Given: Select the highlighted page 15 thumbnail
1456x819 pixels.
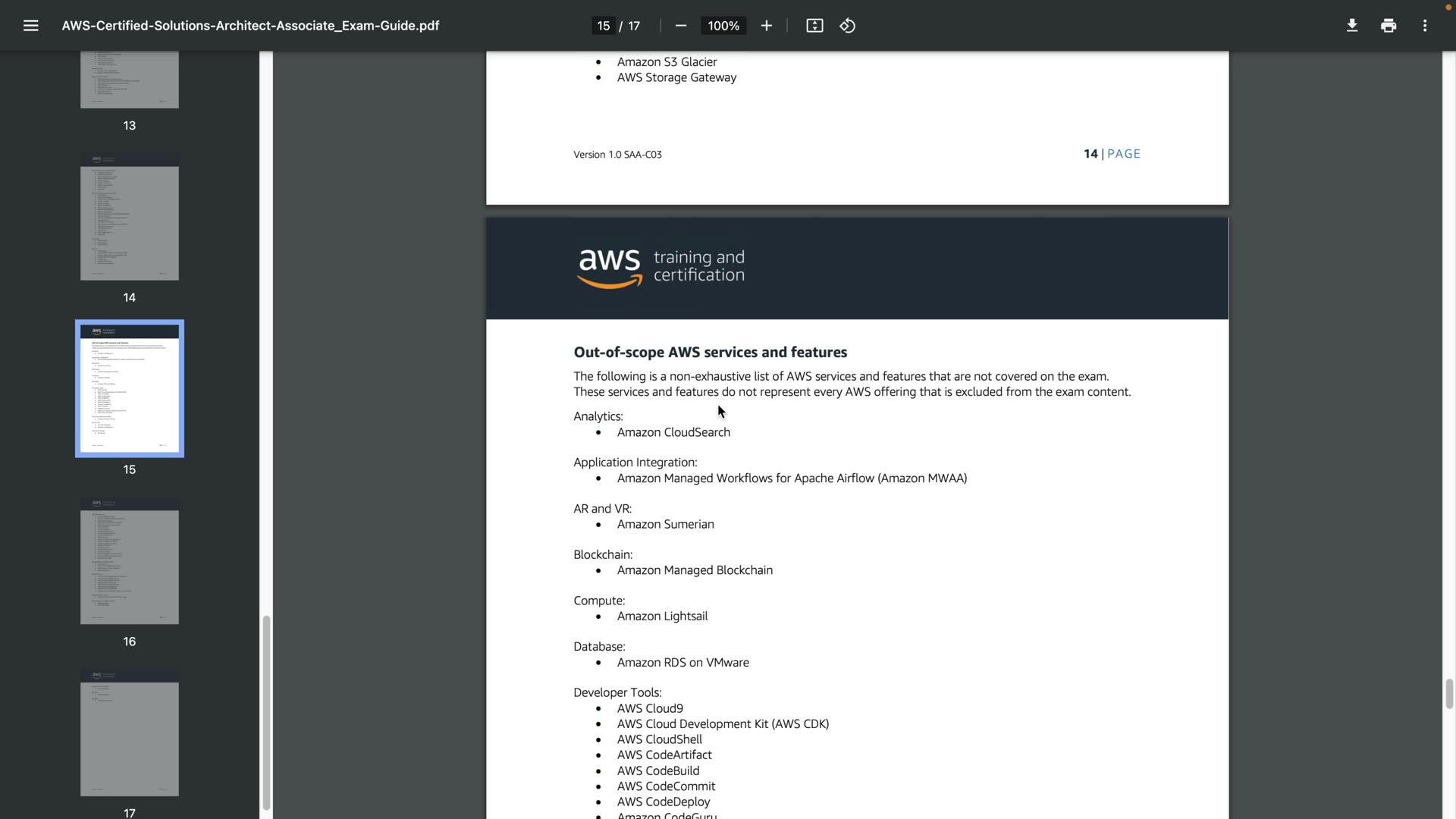Looking at the screenshot, I should click(x=130, y=388).
